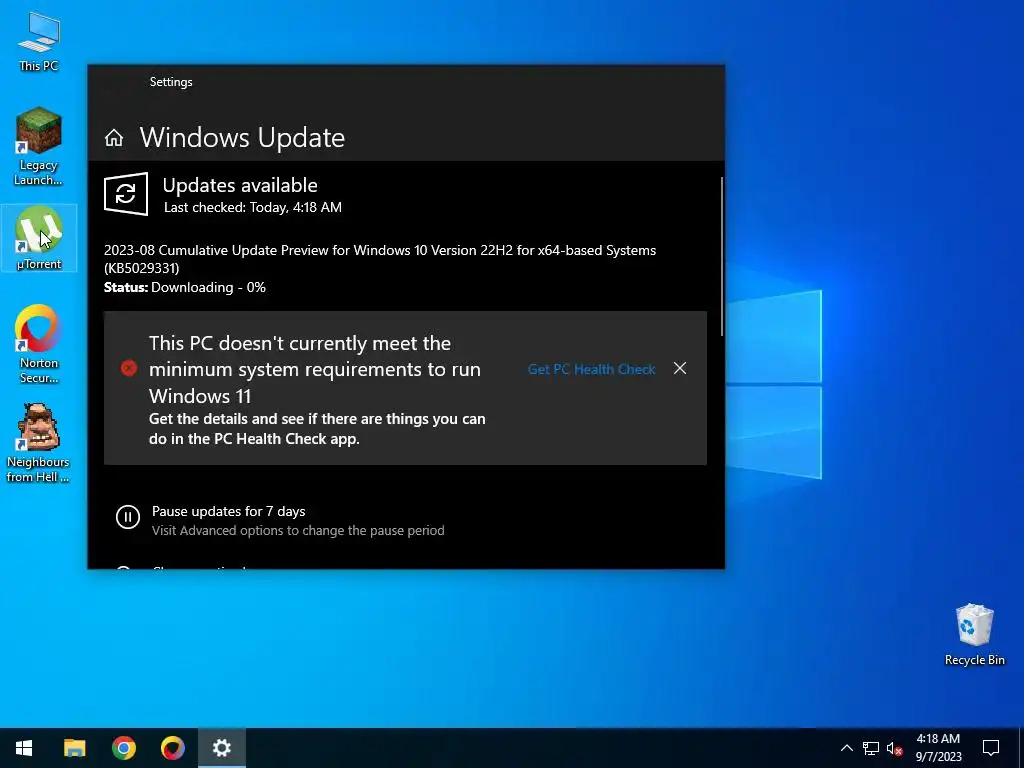Click the muted volume tray icon
This screenshot has height=768, width=1024.
[895, 748]
